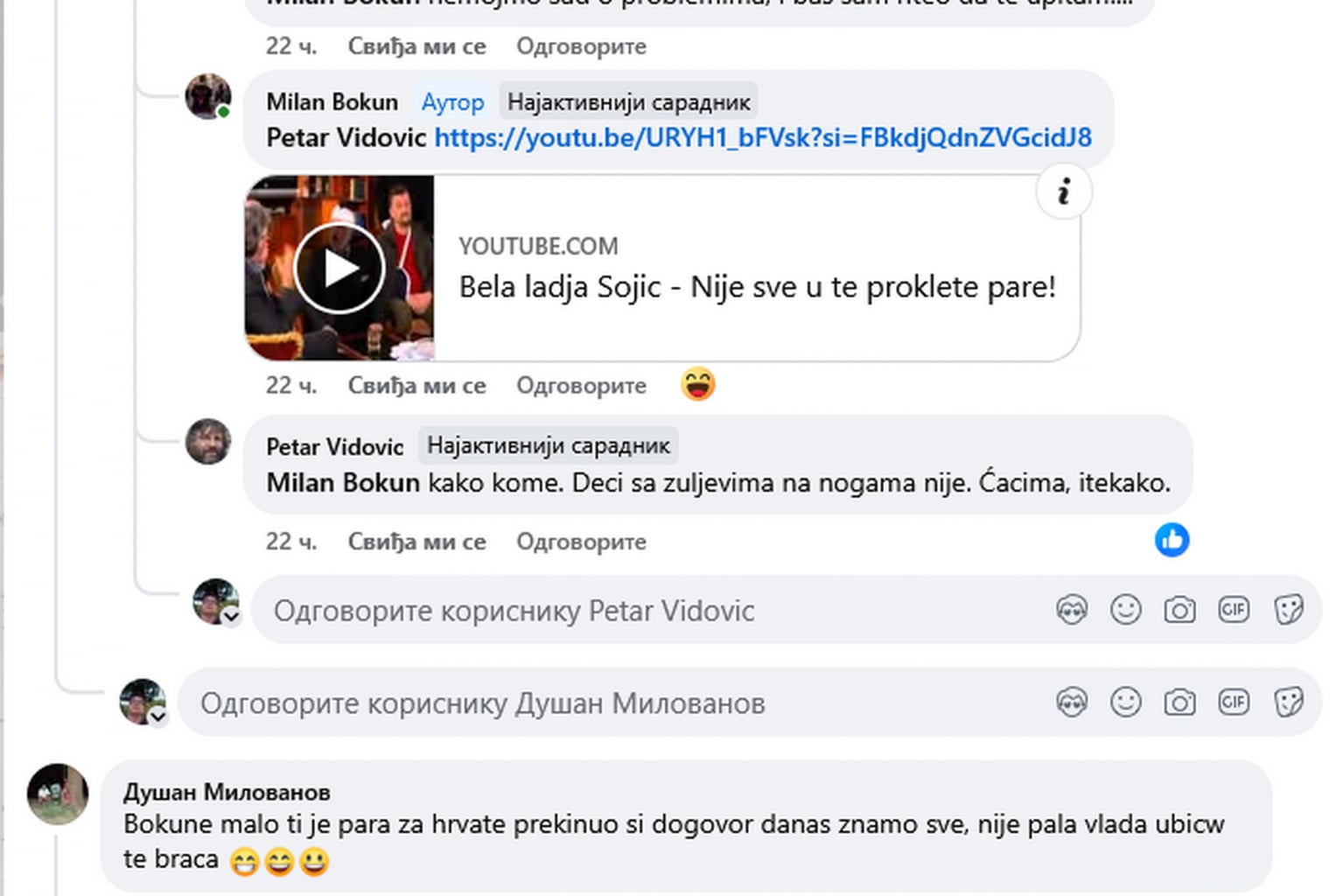Attach a photo in the Petar Vidovic reply box

coord(1179,609)
